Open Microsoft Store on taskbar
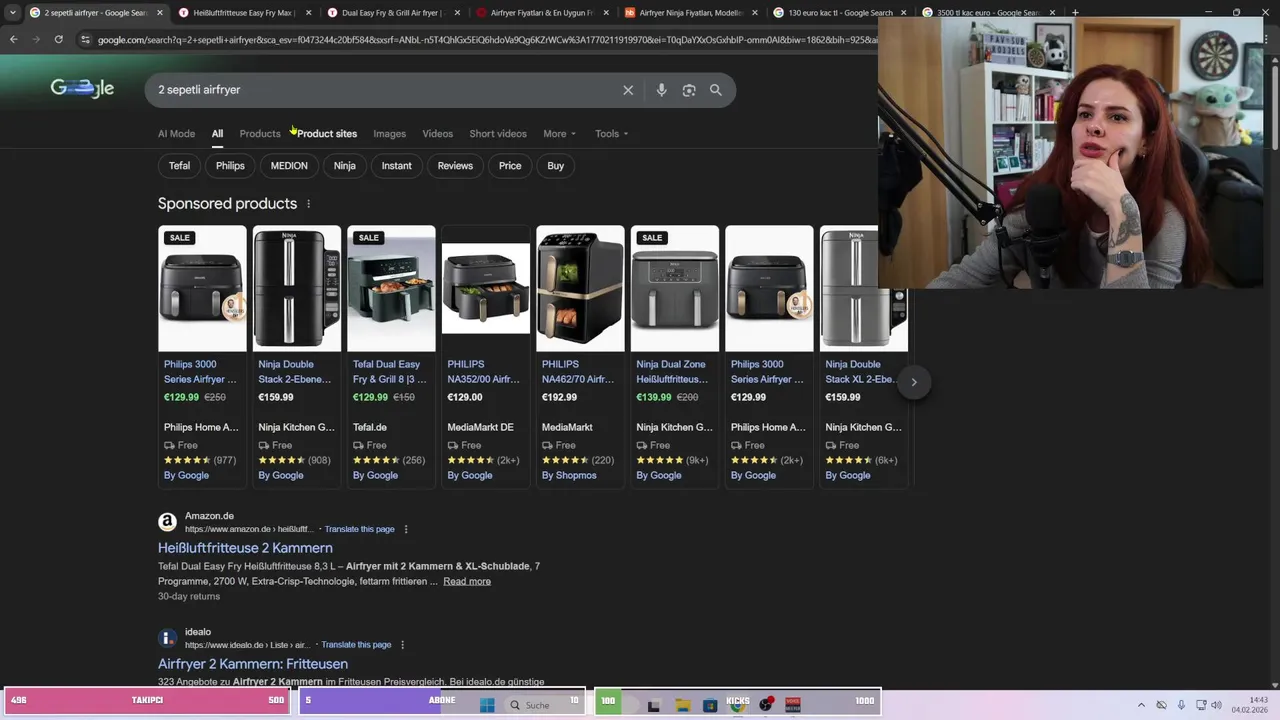This screenshot has width=1280, height=720. point(710,705)
